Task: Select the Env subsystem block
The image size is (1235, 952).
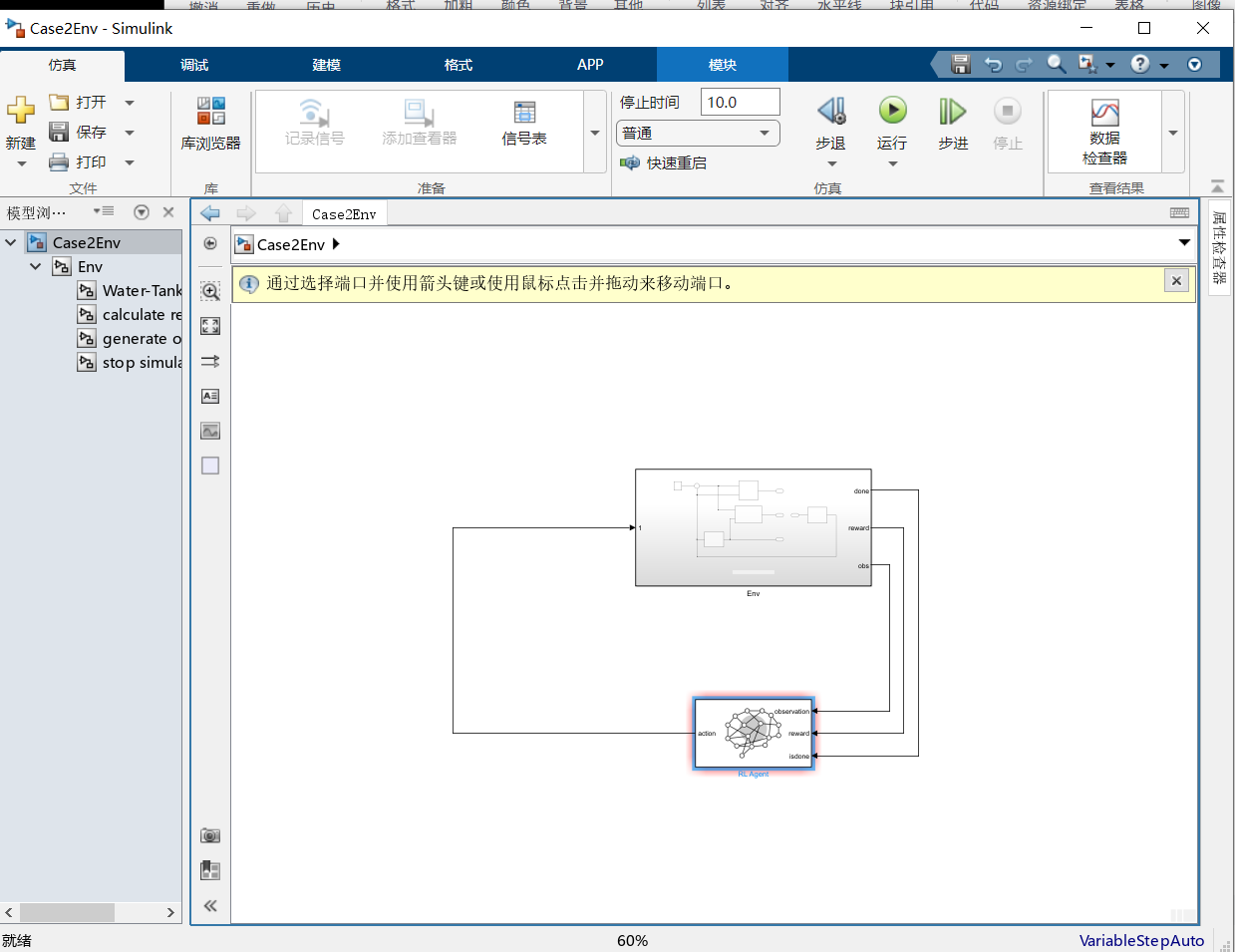Action: coord(754,527)
